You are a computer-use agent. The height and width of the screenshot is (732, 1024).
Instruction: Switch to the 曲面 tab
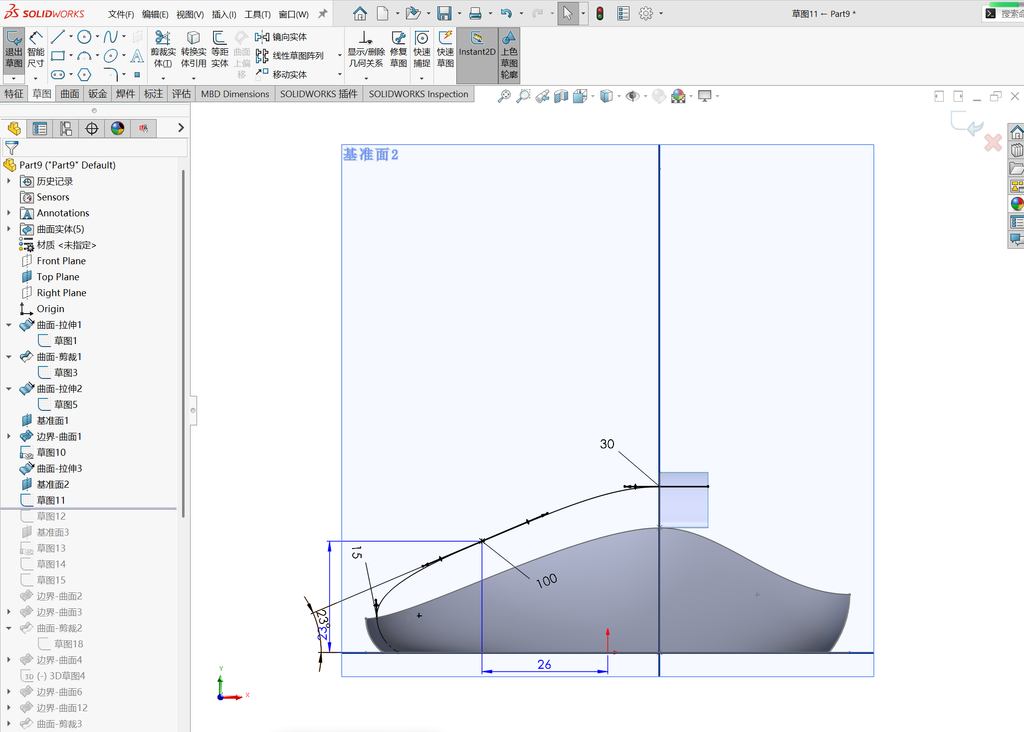pyautogui.click(x=70, y=93)
